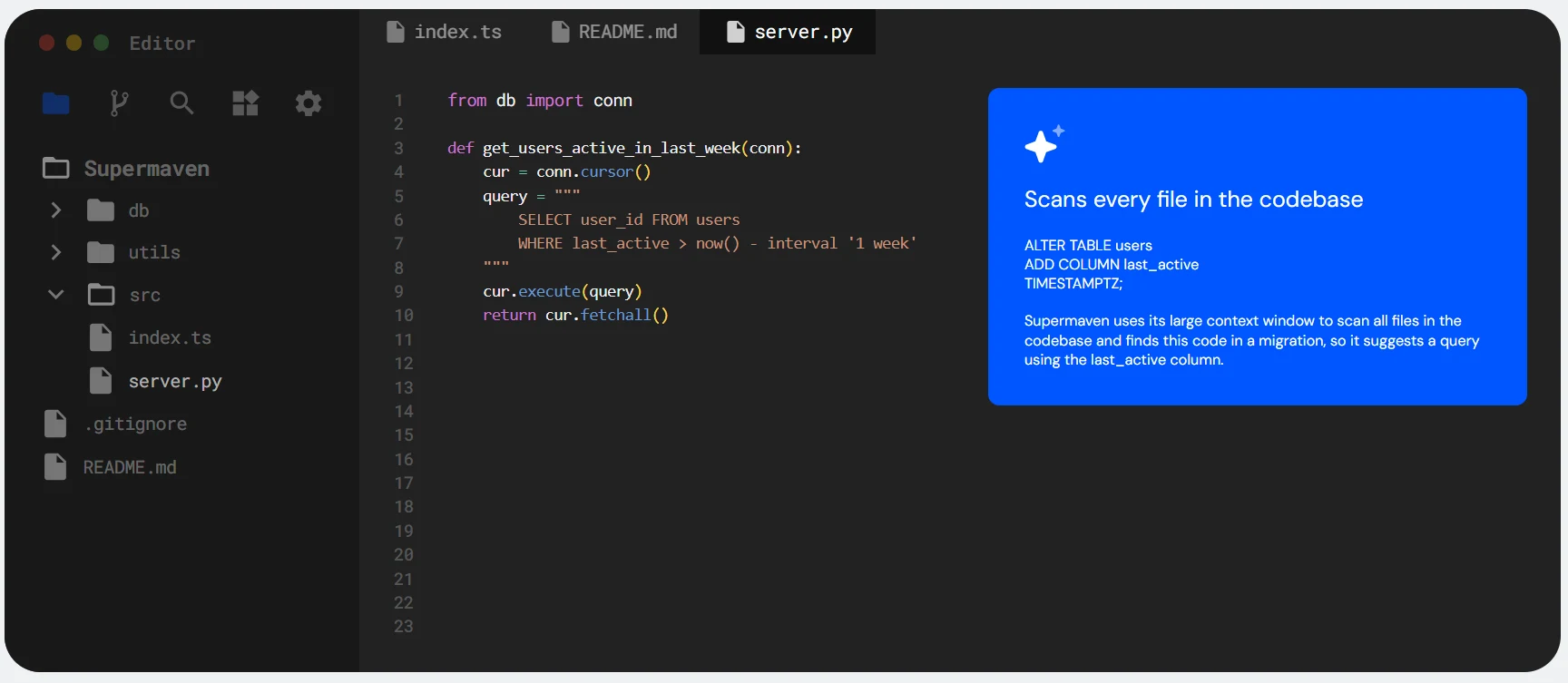This screenshot has width=1568, height=683.
Task: Select the server.py tab
Action: [x=788, y=32]
